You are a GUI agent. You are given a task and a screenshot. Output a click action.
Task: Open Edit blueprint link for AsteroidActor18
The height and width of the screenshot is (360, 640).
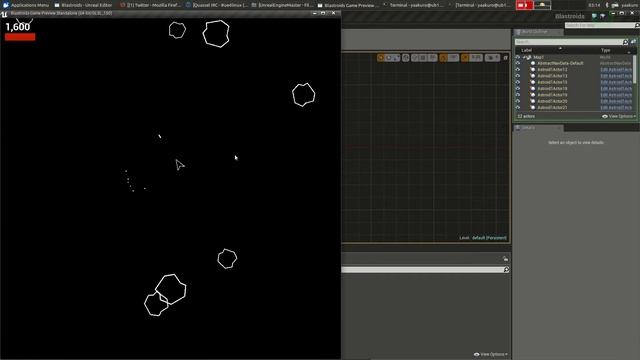pyautogui.click(x=616, y=89)
